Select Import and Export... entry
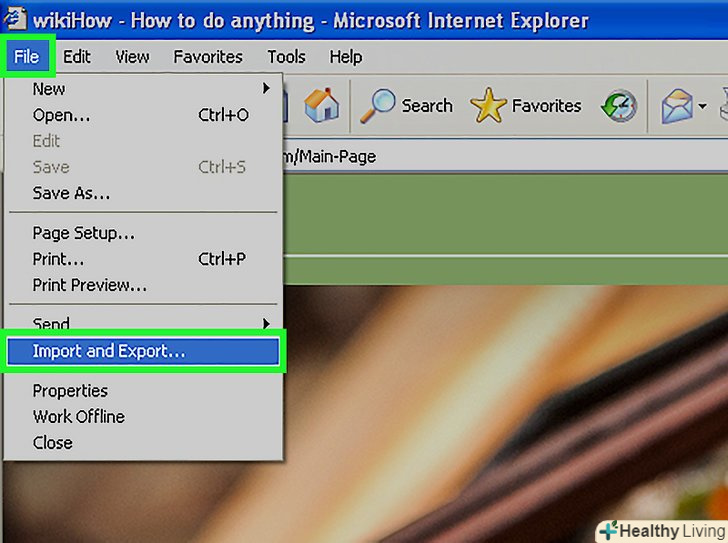Screen dimensions: 728x543 tap(143, 351)
